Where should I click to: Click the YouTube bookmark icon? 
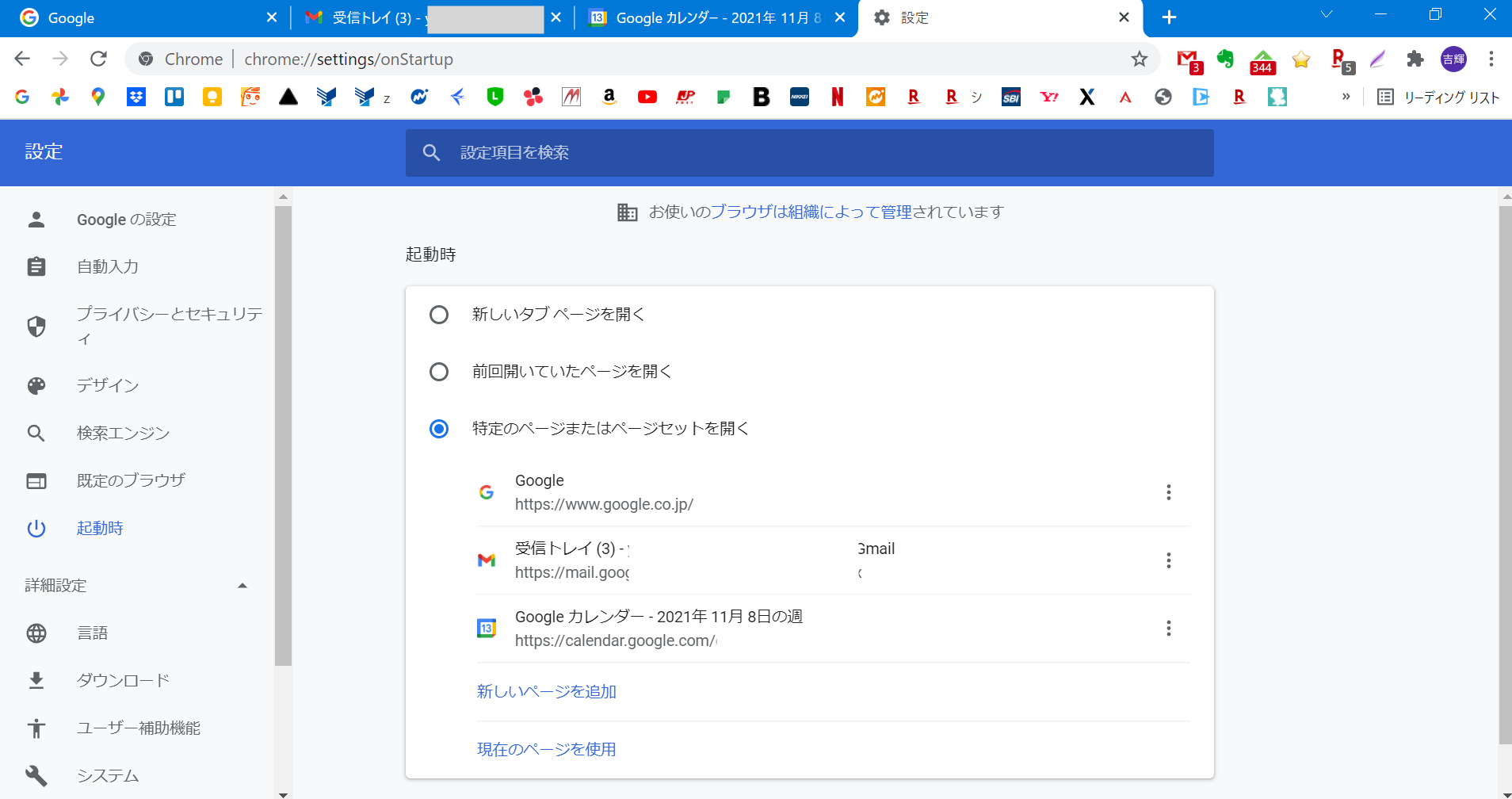[647, 97]
